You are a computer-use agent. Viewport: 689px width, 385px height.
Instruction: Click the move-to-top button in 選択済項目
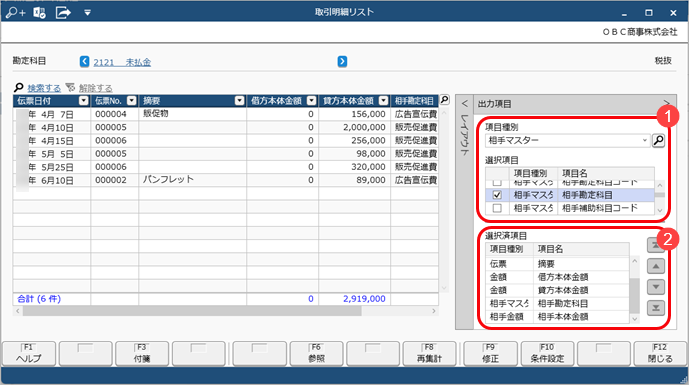click(656, 245)
